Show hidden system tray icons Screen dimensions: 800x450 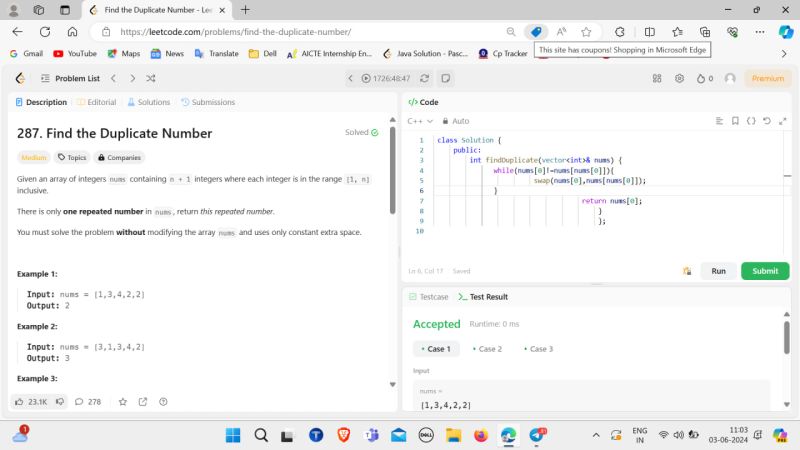[x=595, y=435]
